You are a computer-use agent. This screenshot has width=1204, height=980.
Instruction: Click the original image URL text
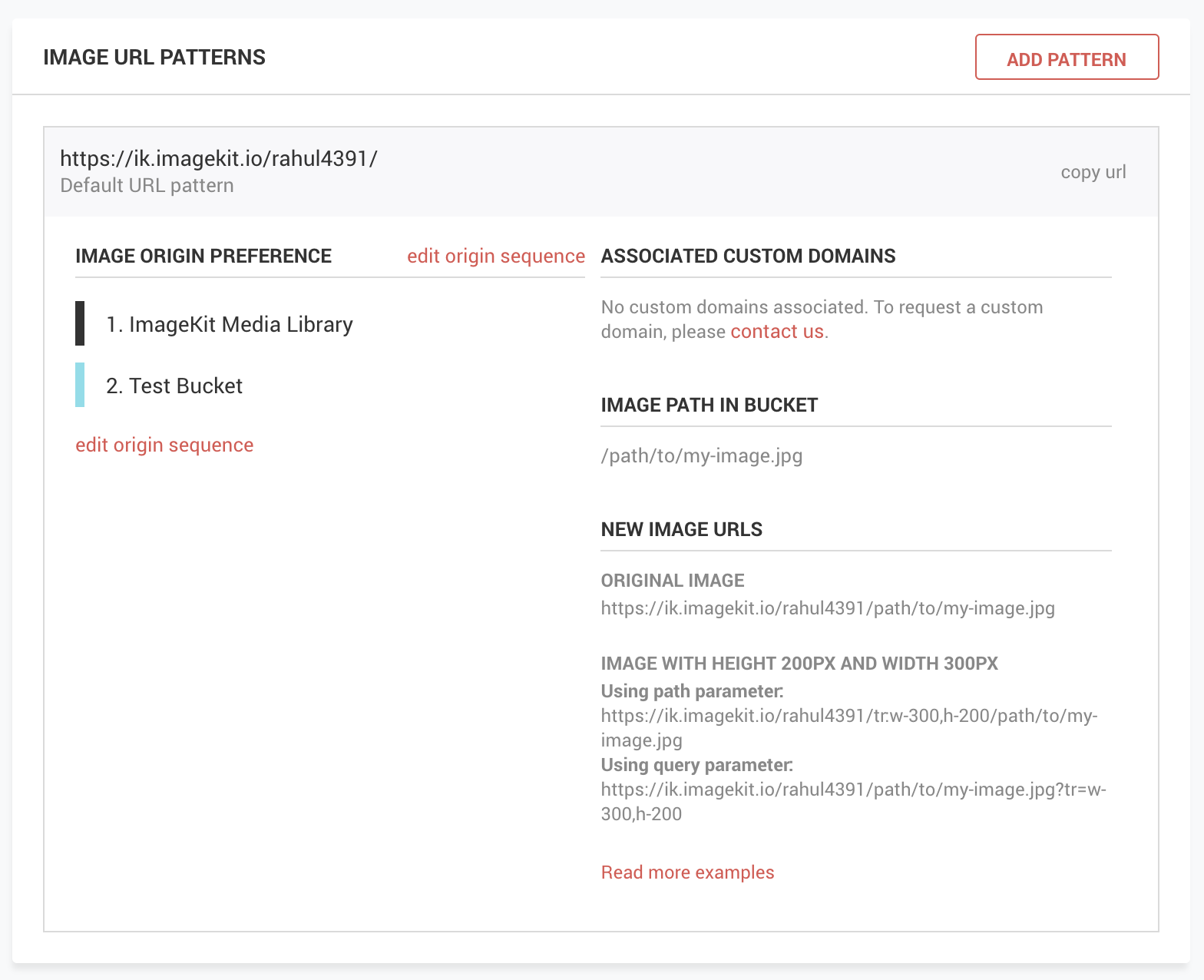[x=828, y=608]
